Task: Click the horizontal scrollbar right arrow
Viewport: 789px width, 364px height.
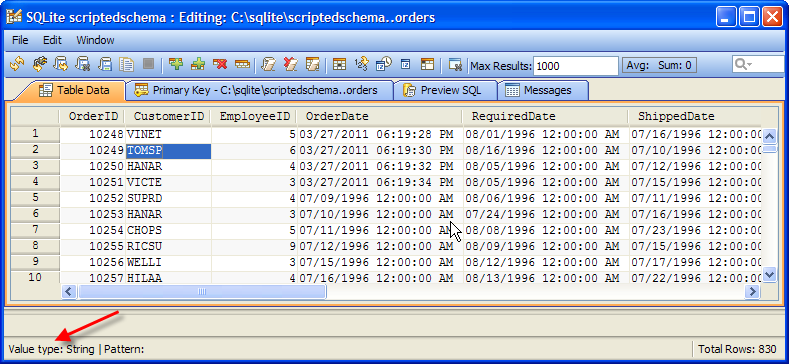Action: point(753,291)
